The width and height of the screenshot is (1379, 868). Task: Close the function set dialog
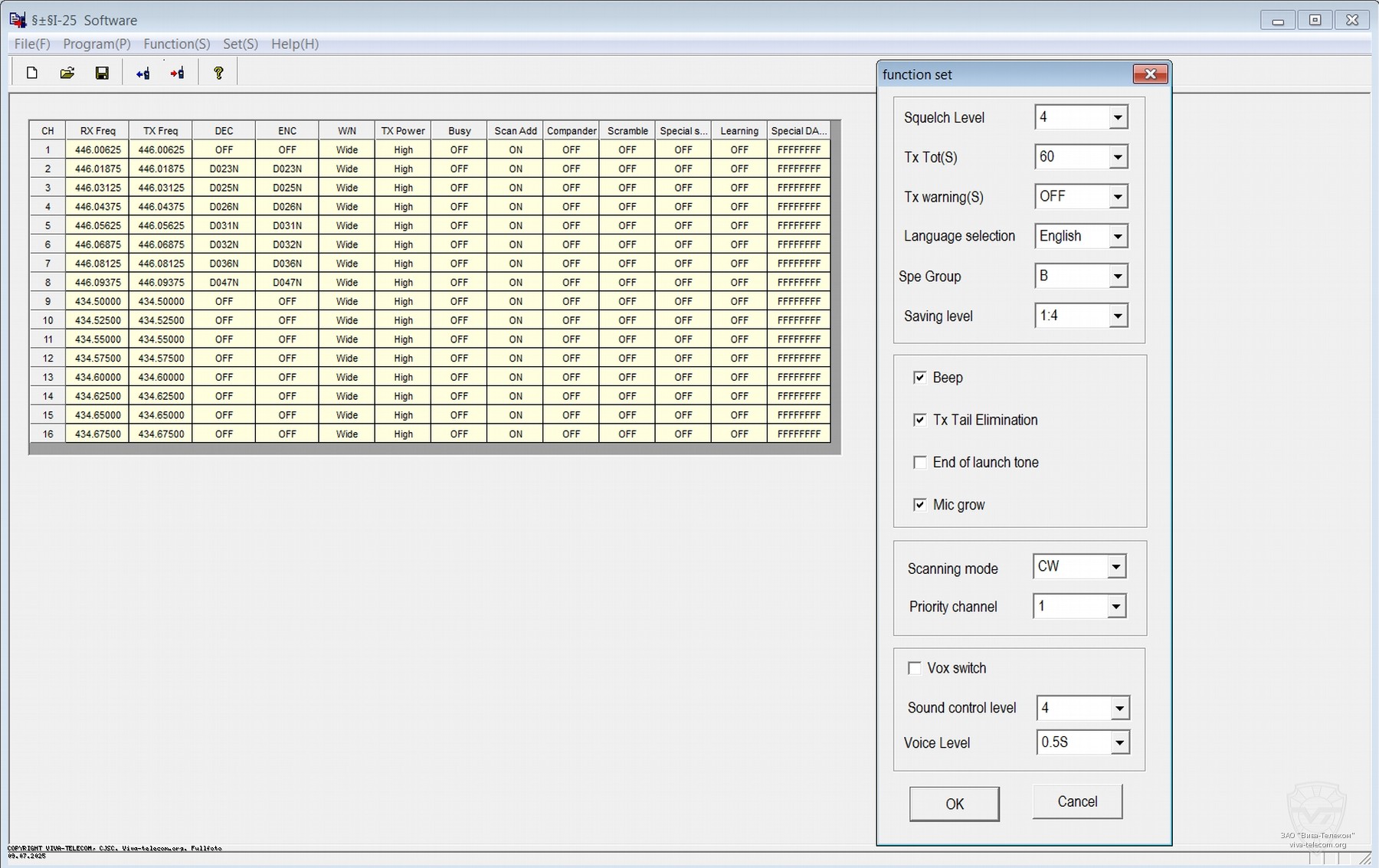pos(1150,74)
